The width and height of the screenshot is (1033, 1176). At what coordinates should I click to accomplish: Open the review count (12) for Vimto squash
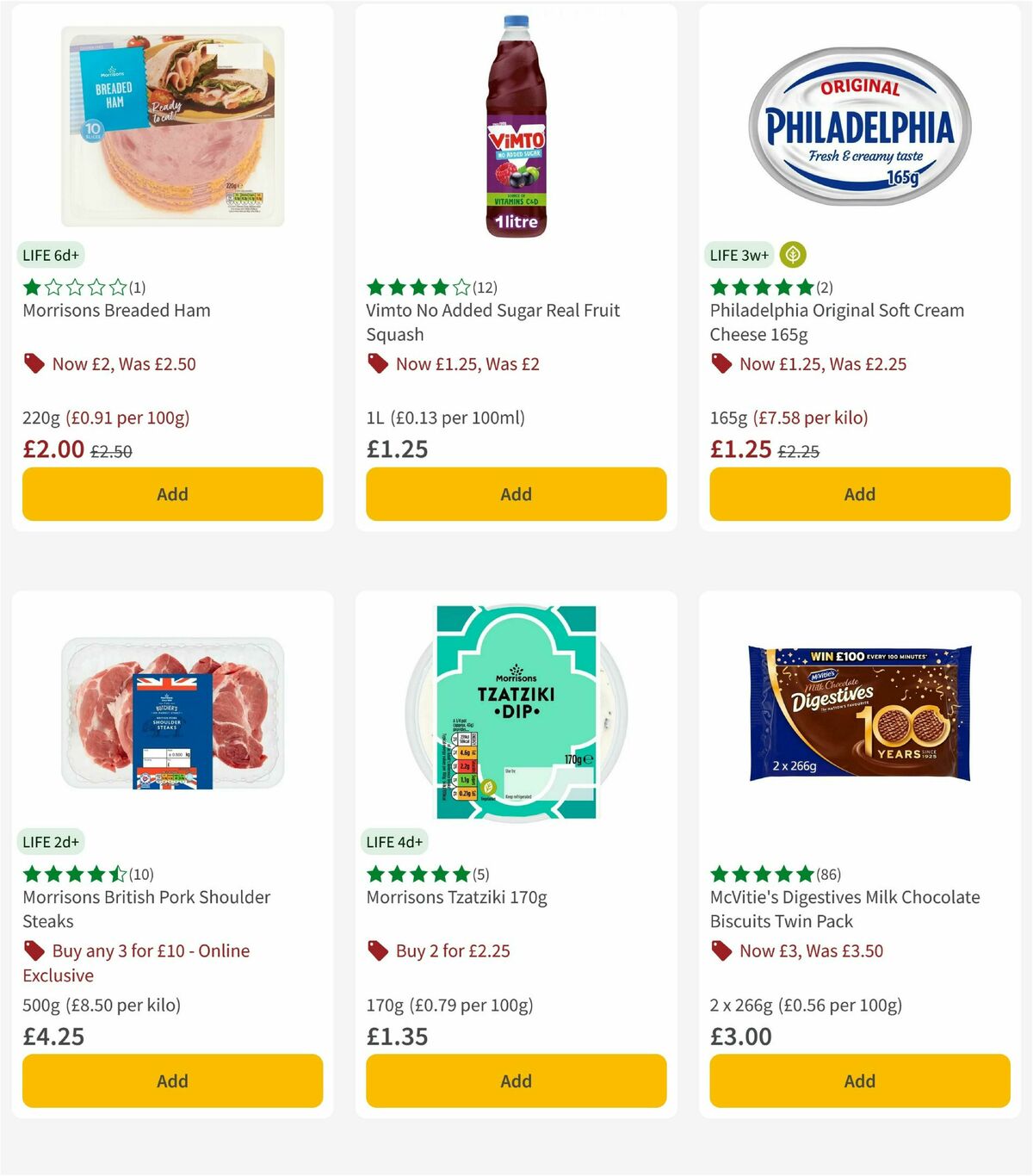pos(484,287)
